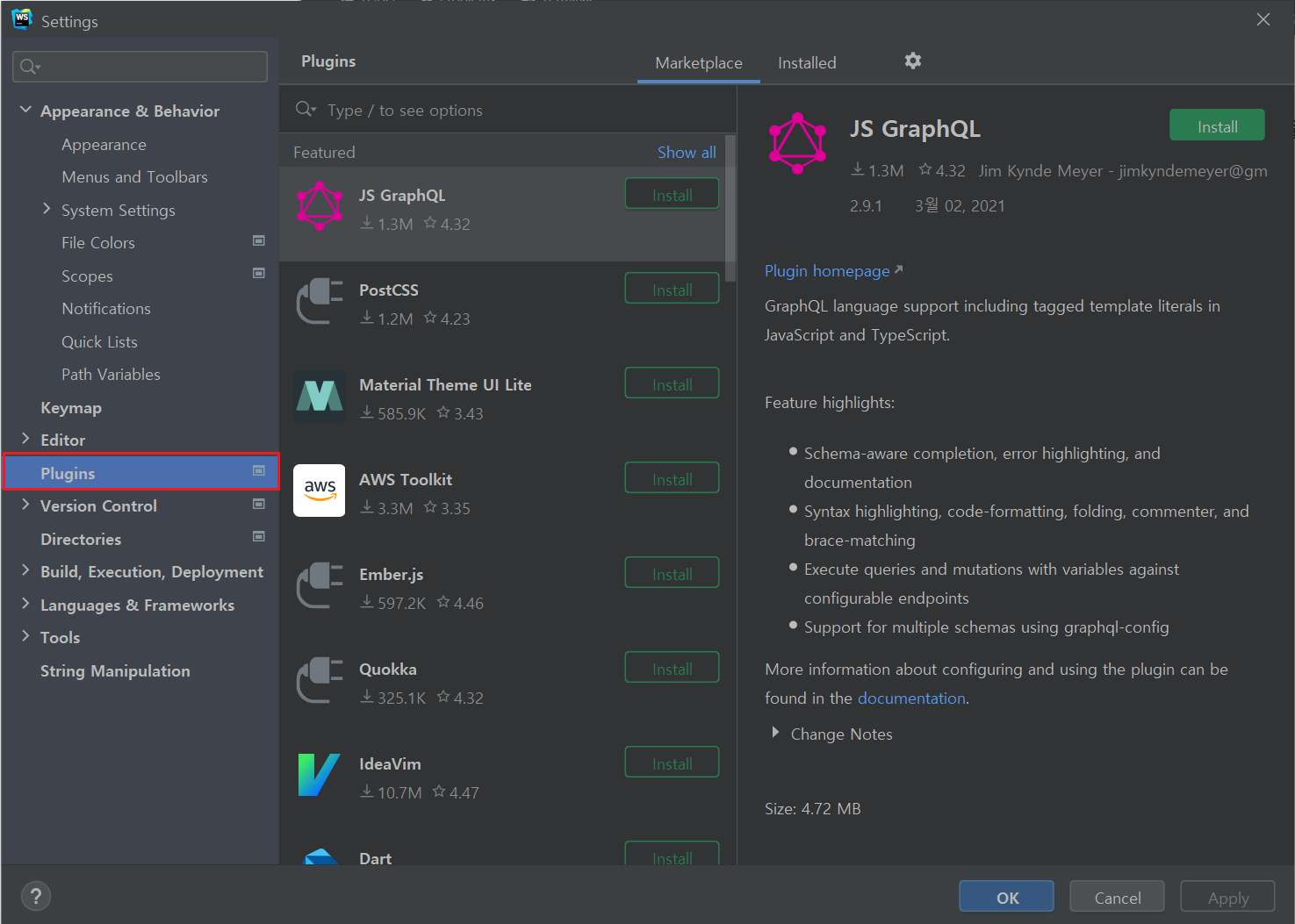Install Material Theme UI Lite plugin
Screen dimensions: 1295x924
point(672,383)
